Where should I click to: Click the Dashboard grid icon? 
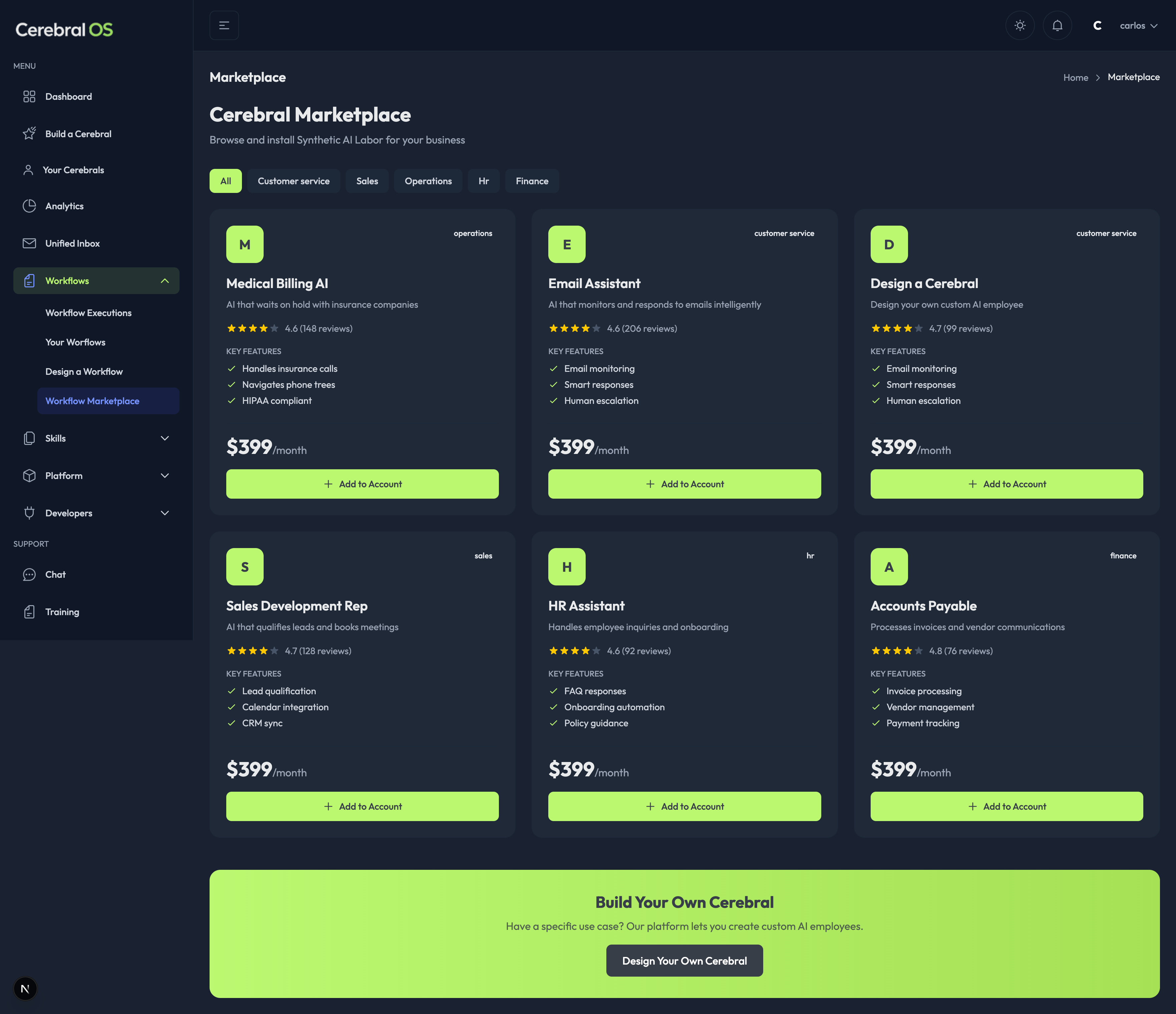point(29,96)
